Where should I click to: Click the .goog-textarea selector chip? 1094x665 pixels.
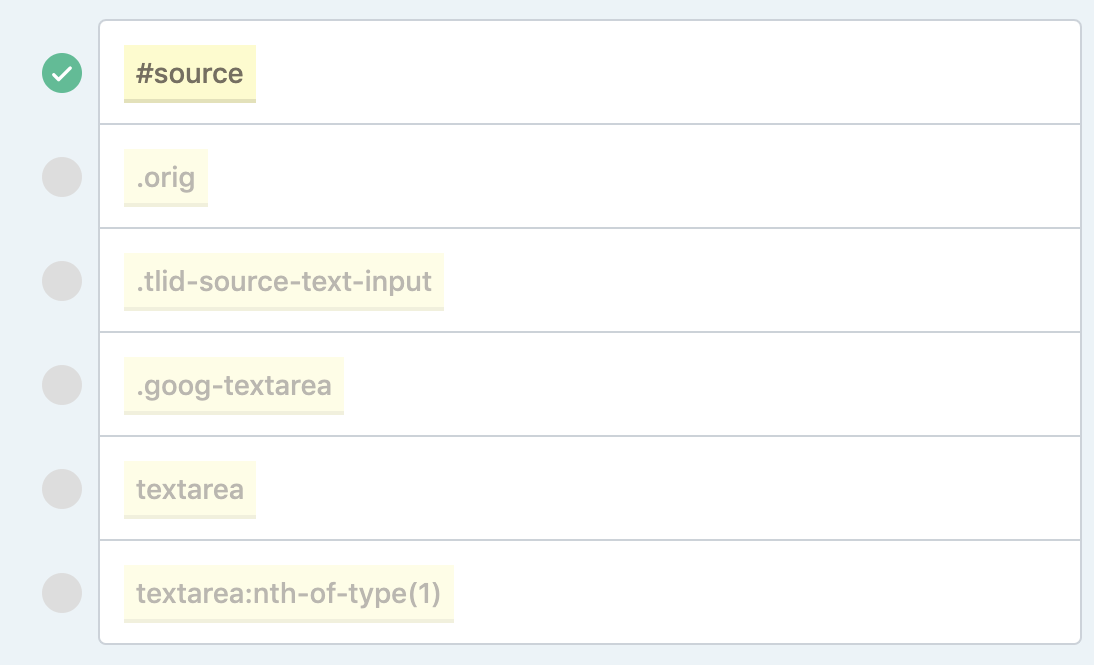pyautogui.click(x=234, y=386)
